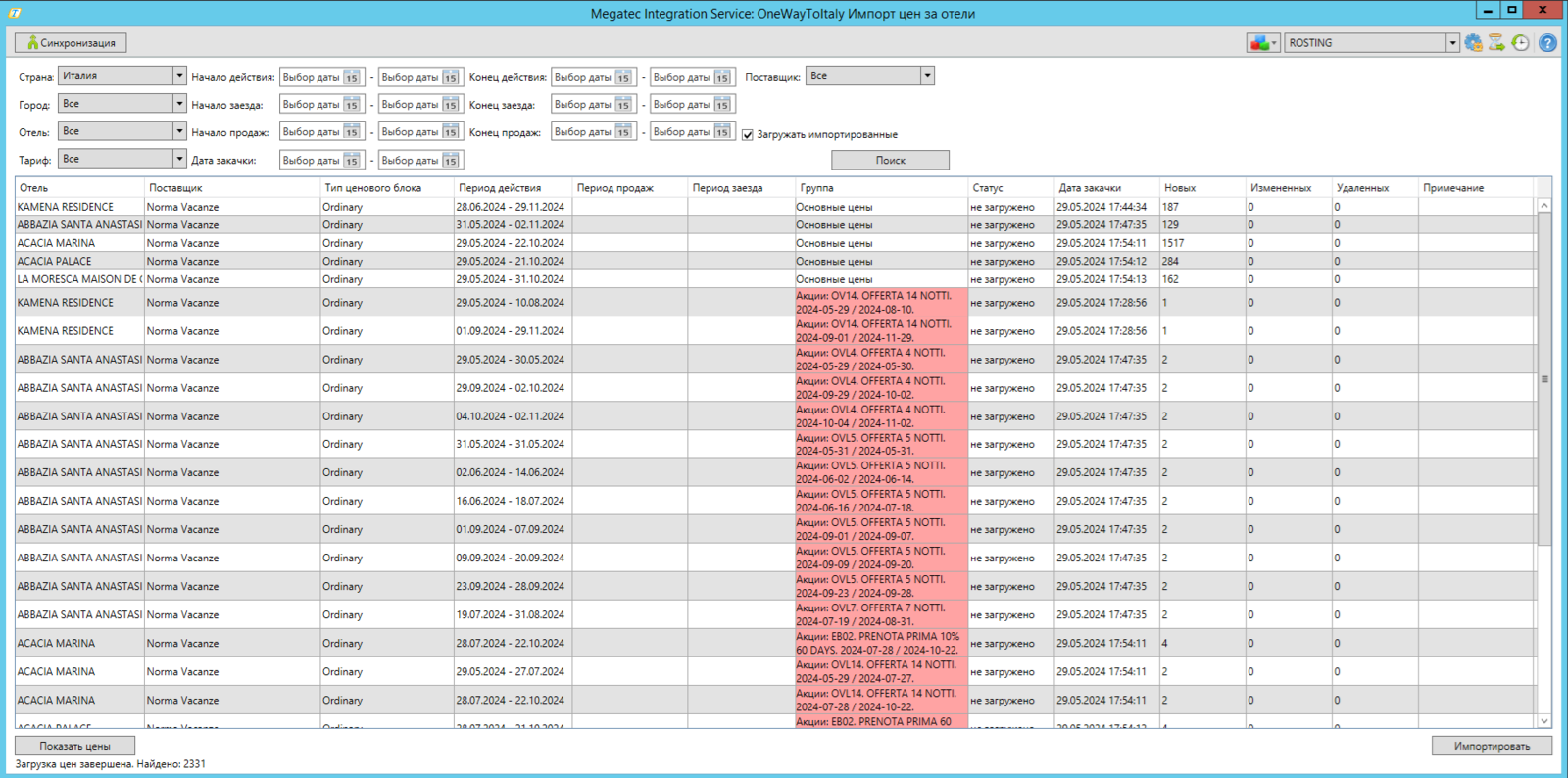
Task: Click the Показать цены button
Action: (74, 746)
